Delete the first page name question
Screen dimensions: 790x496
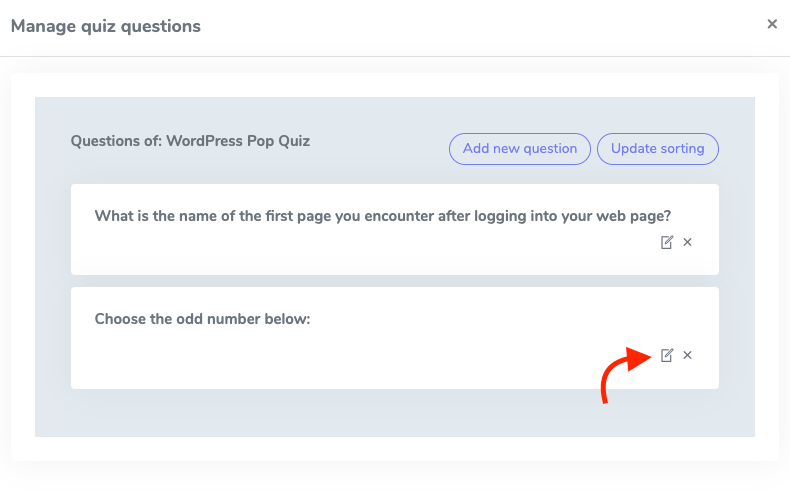pyautogui.click(x=687, y=242)
